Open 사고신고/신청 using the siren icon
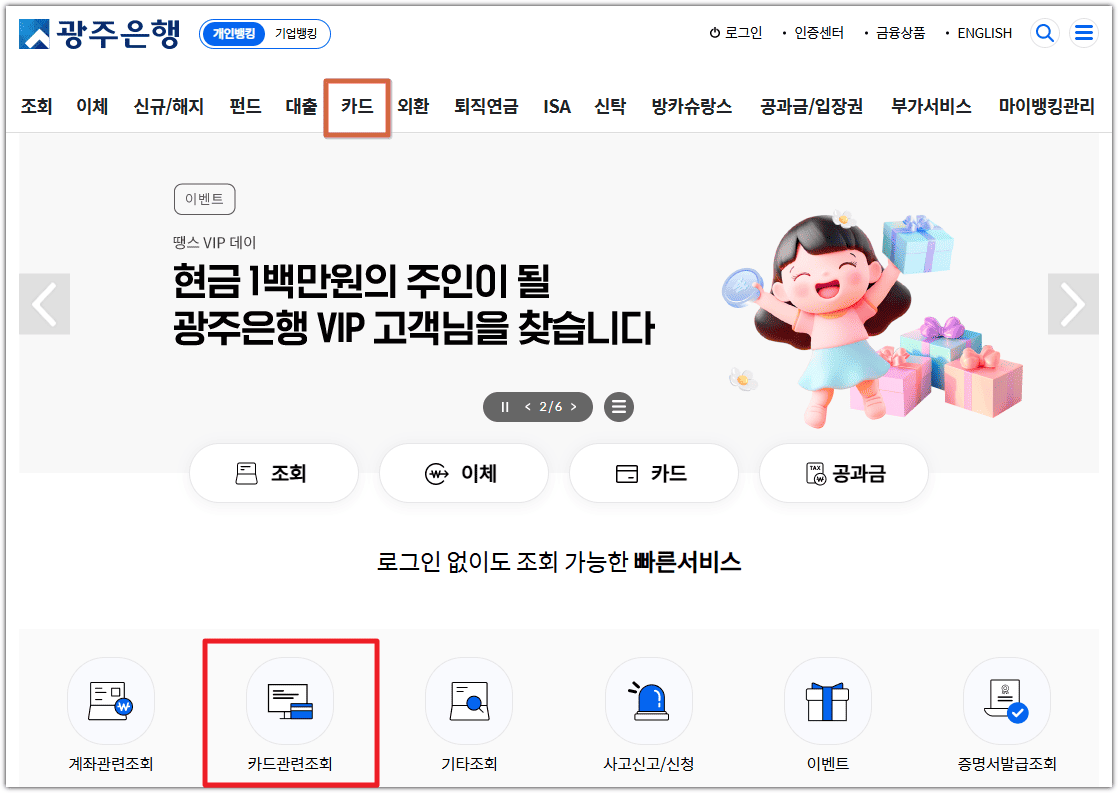The width and height of the screenshot is (1118, 793). 648,701
